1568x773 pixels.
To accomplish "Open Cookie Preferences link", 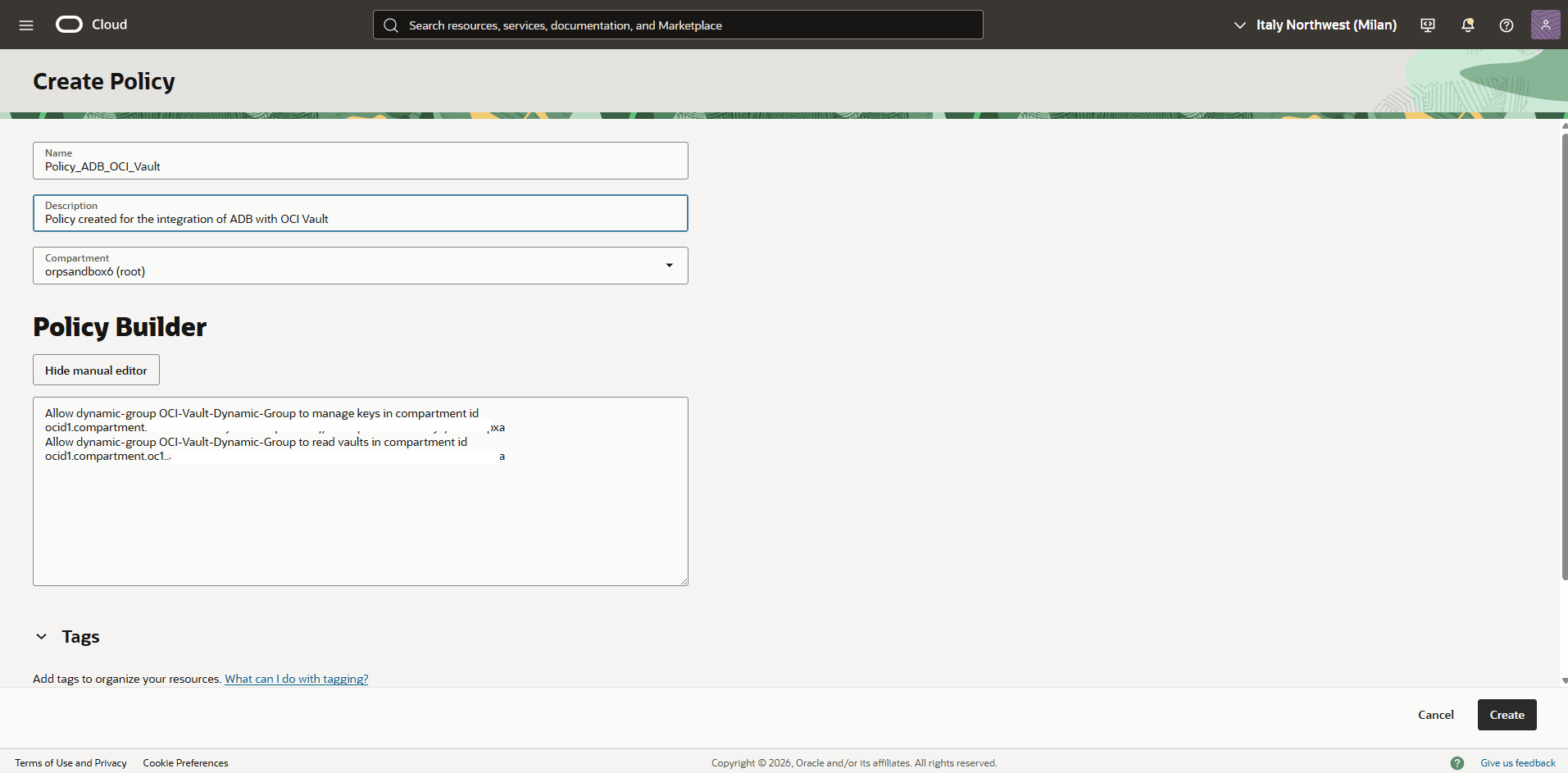I will click(x=185, y=763).
